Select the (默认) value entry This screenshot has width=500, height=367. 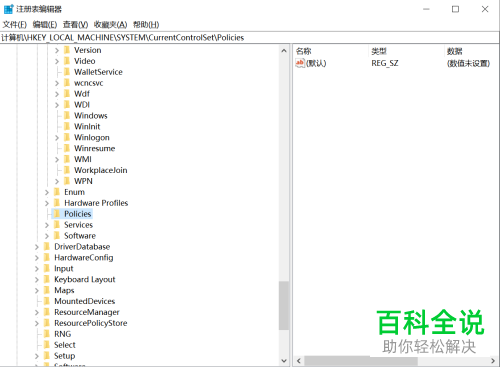[x=316, y=63]
